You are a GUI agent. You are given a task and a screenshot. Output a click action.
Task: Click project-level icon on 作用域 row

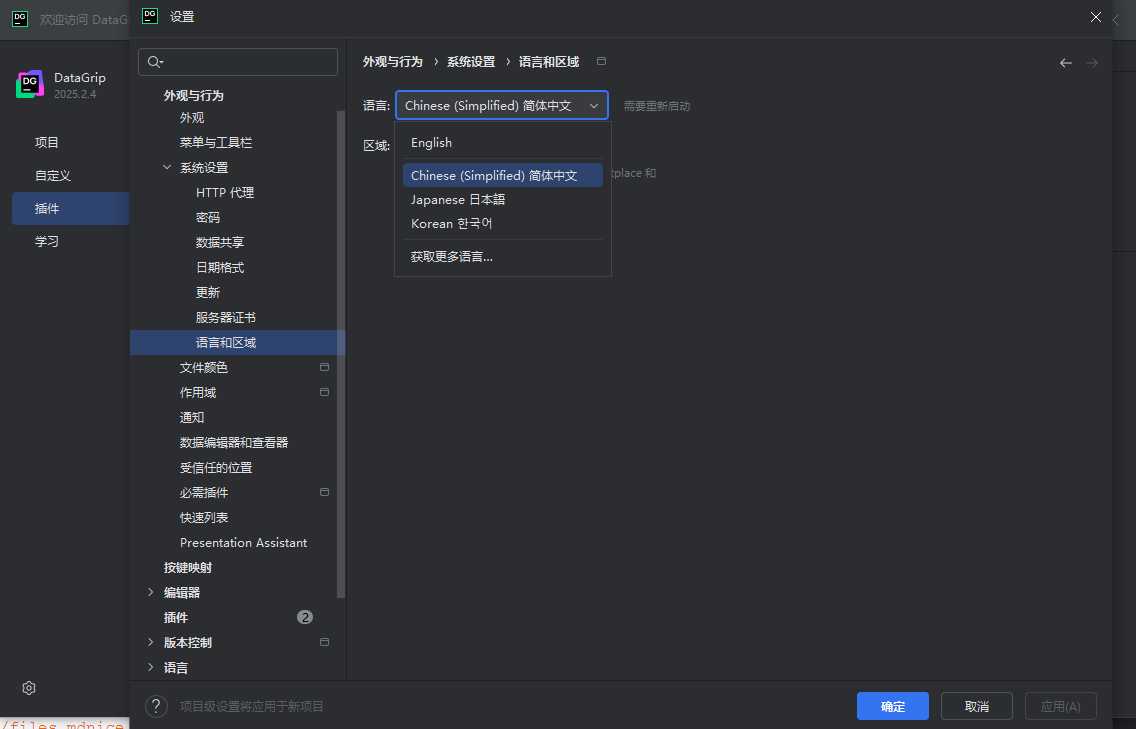click(x=325, y=392)
